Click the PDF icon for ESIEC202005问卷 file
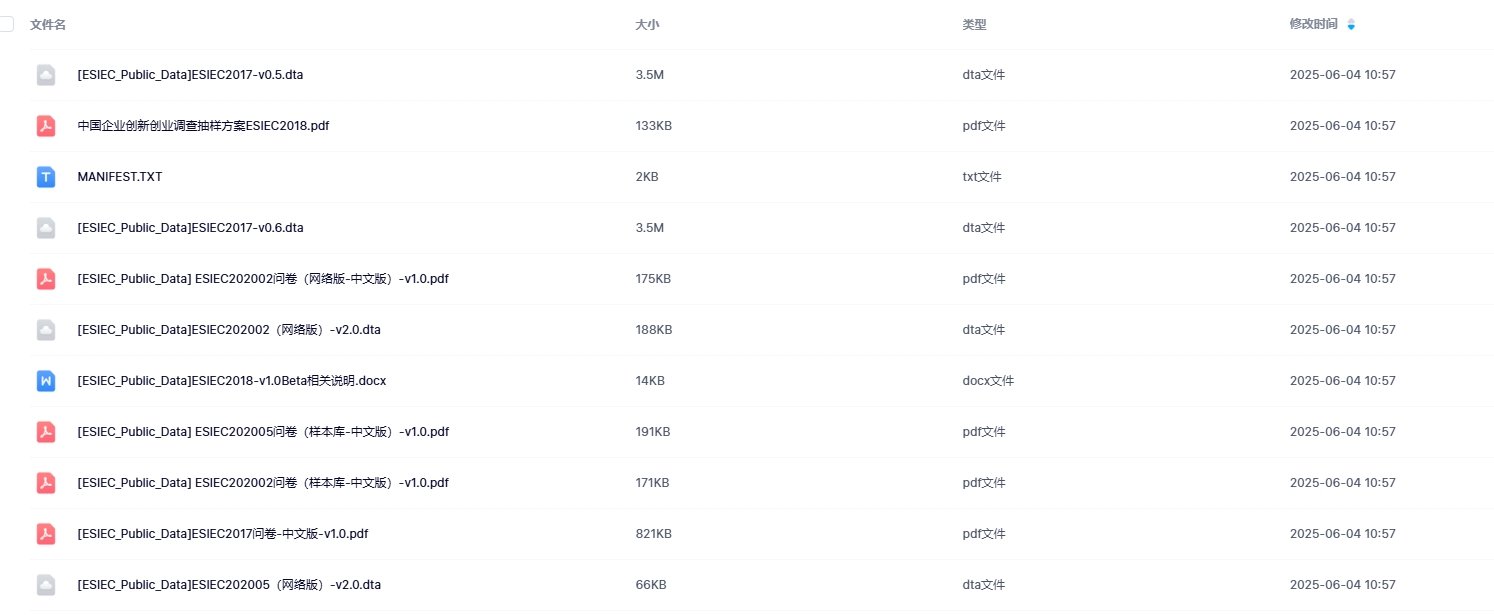This screenshot has height=615, width=1494. [46, 432]
